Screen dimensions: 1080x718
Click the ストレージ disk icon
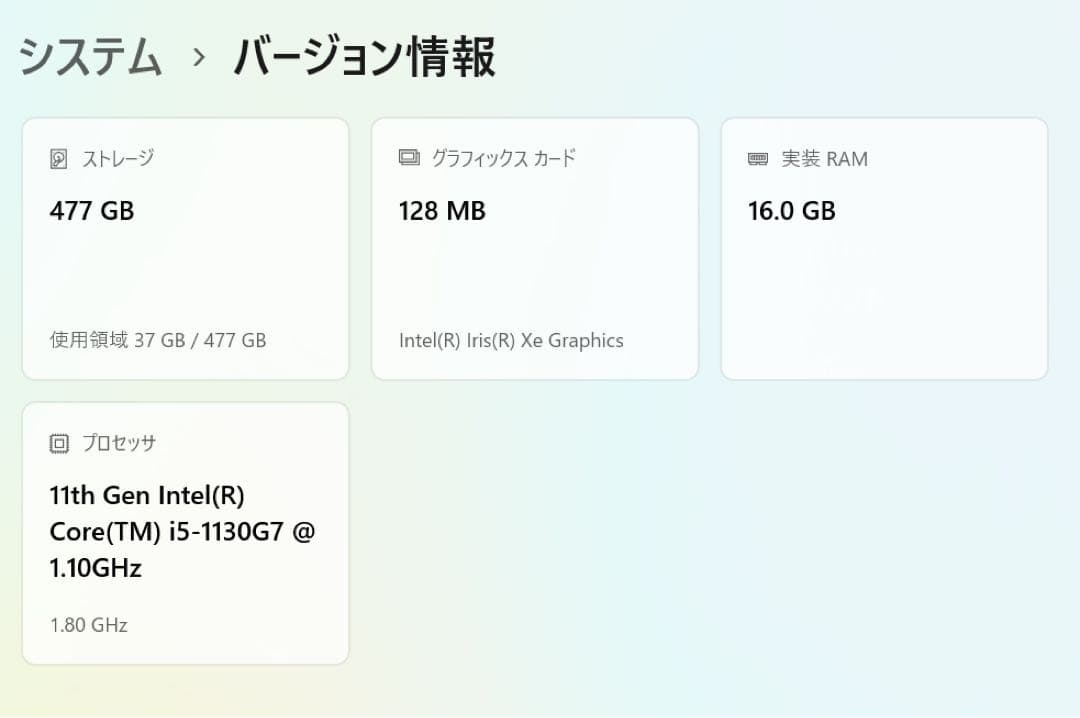pyautogui.click(x=58, y=157)
